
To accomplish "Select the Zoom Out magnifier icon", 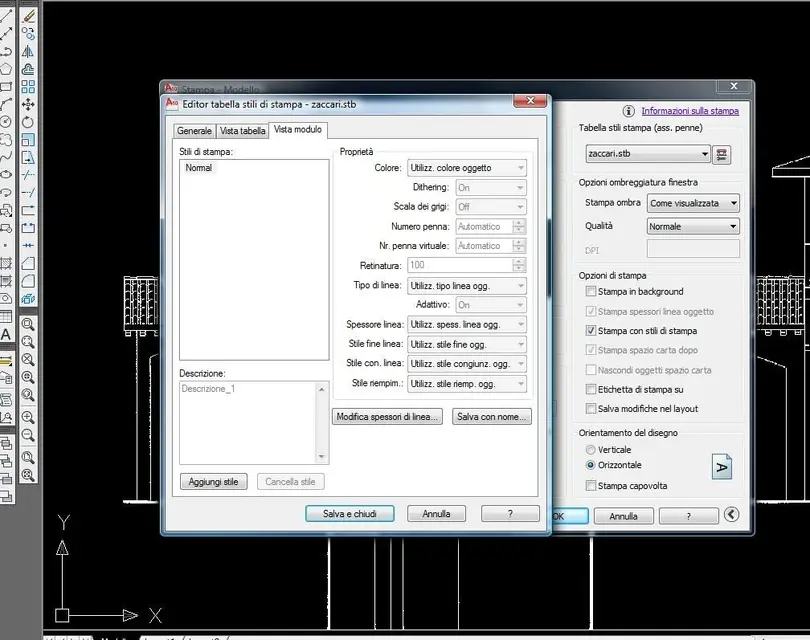I will pos(28,435).
